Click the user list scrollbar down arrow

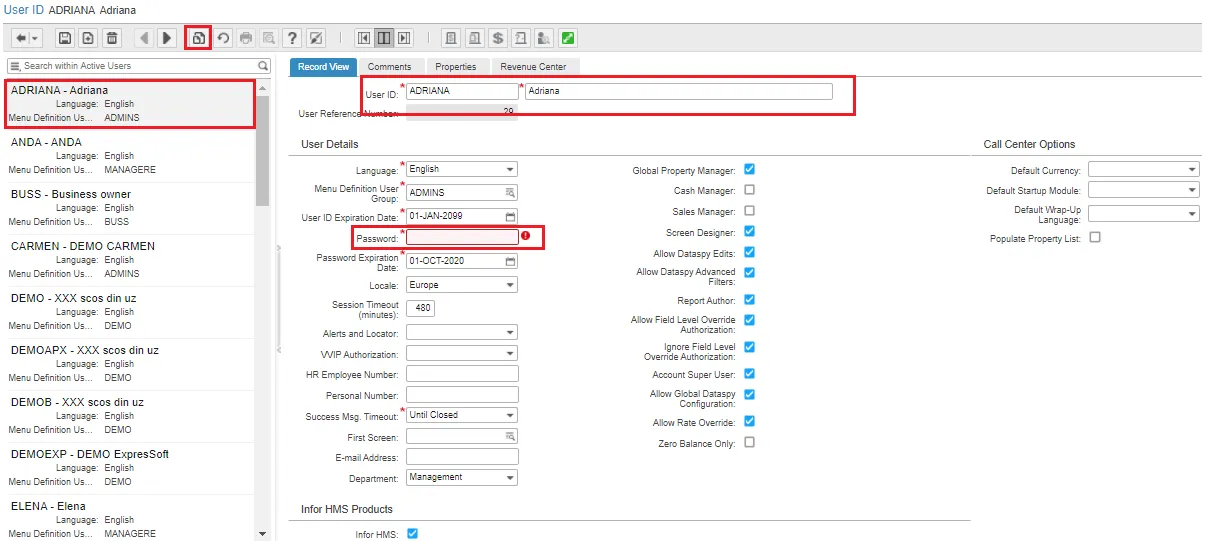tap(263, 534)
